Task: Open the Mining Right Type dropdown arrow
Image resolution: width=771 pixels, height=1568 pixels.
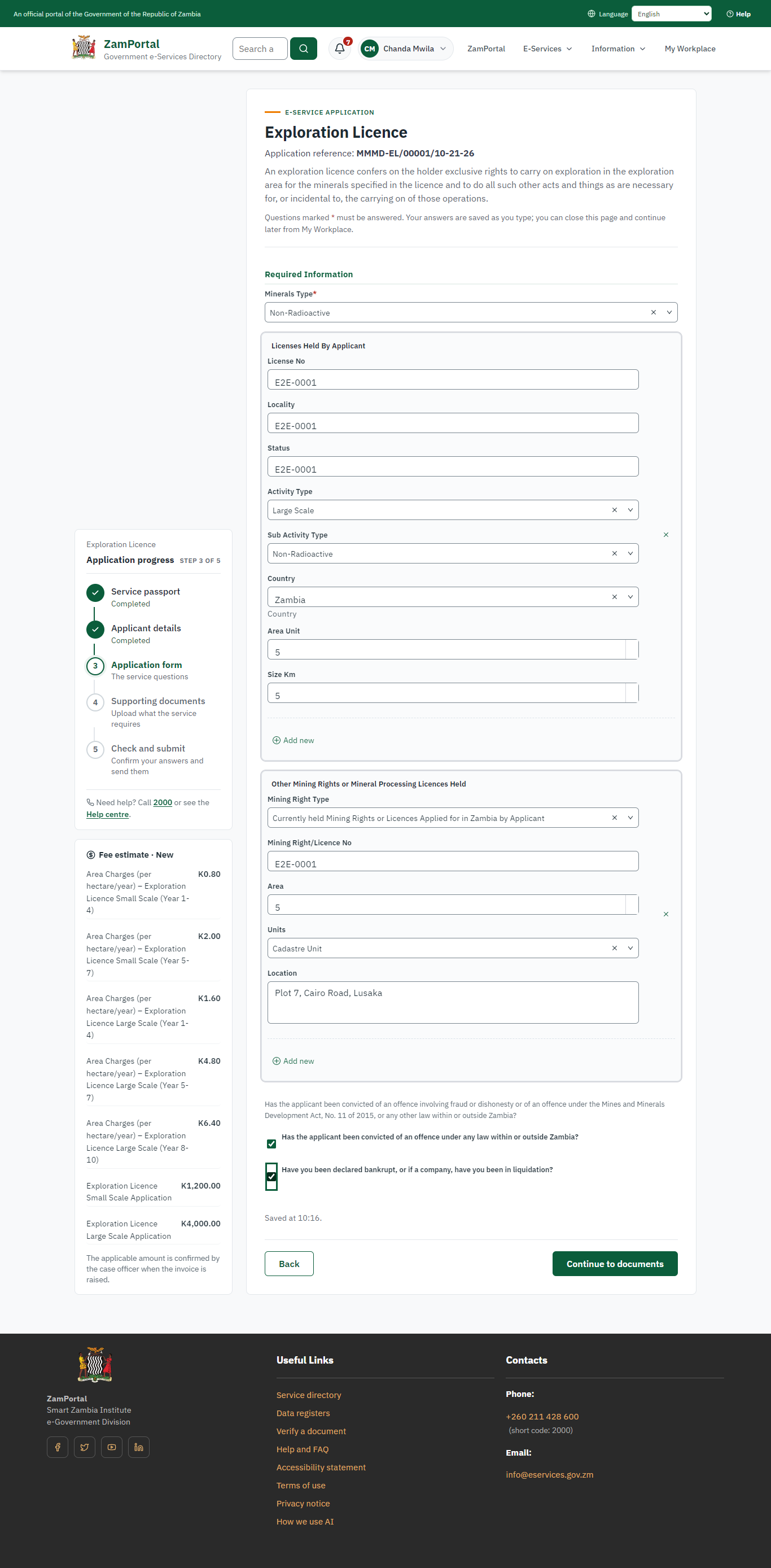Action: pos(630,818)
